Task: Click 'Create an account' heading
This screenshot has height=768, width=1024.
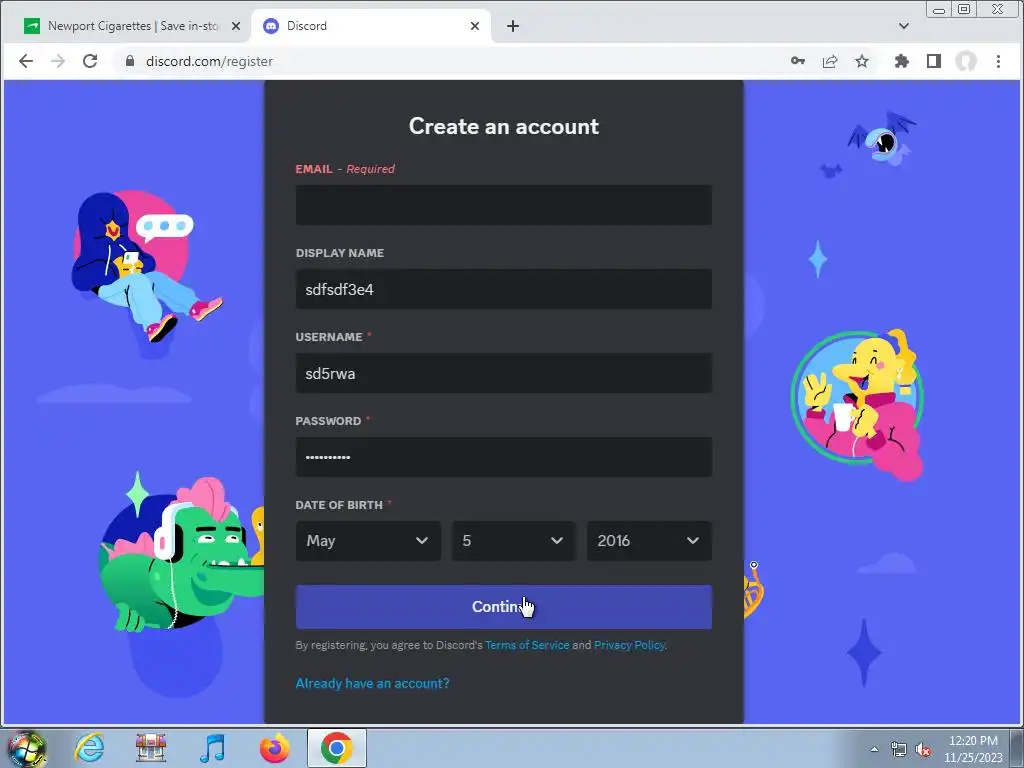Action: click(504, 126)
